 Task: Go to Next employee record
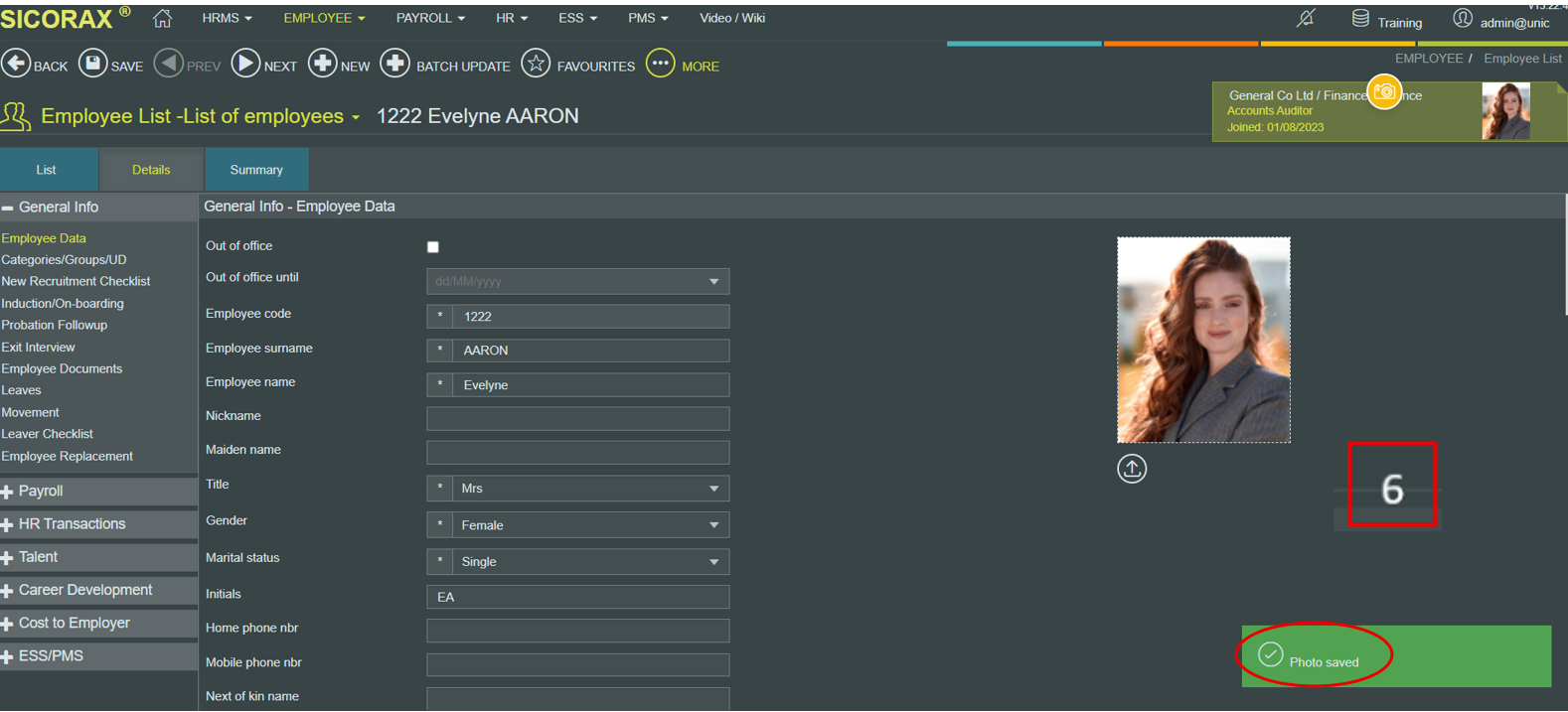[x=245, y=65]
